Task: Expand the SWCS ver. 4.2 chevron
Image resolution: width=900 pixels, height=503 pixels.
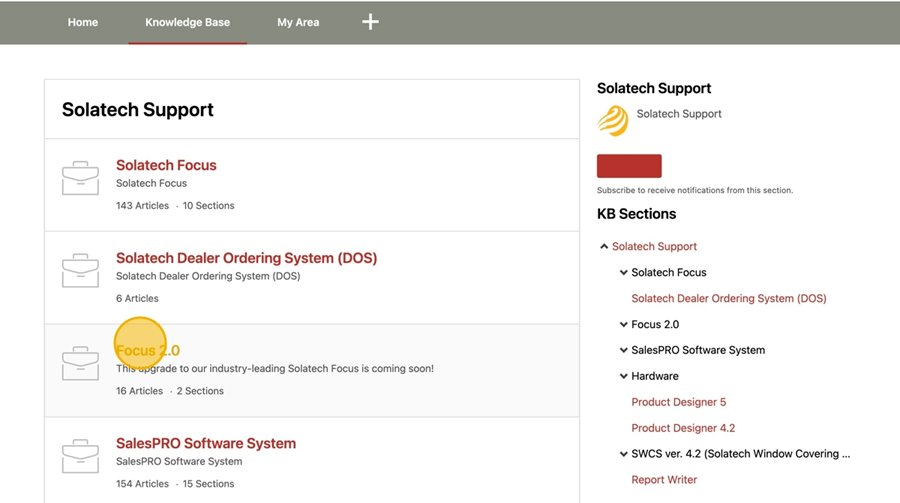Action: (623, 454)
